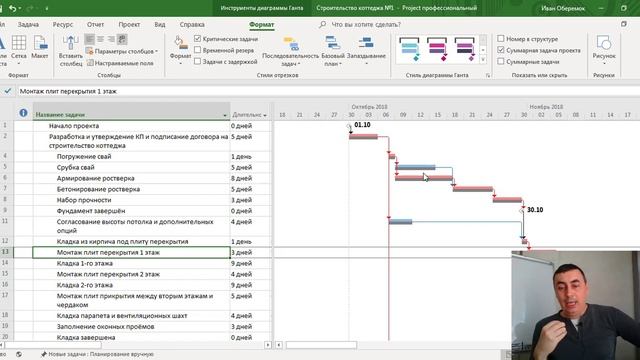Click the Gantt chart horizontal scrollbar
Image resolution: width=640 pixels, height=360 pixels.
[x=321, y=345]
